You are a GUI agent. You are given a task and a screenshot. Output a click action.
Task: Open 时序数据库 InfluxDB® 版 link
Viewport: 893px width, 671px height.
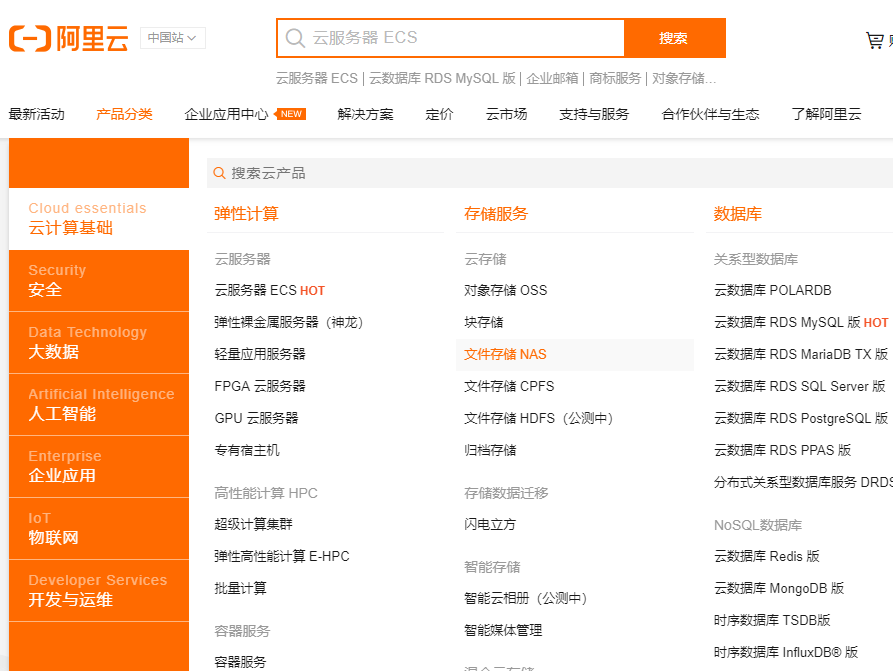(786, 652)
